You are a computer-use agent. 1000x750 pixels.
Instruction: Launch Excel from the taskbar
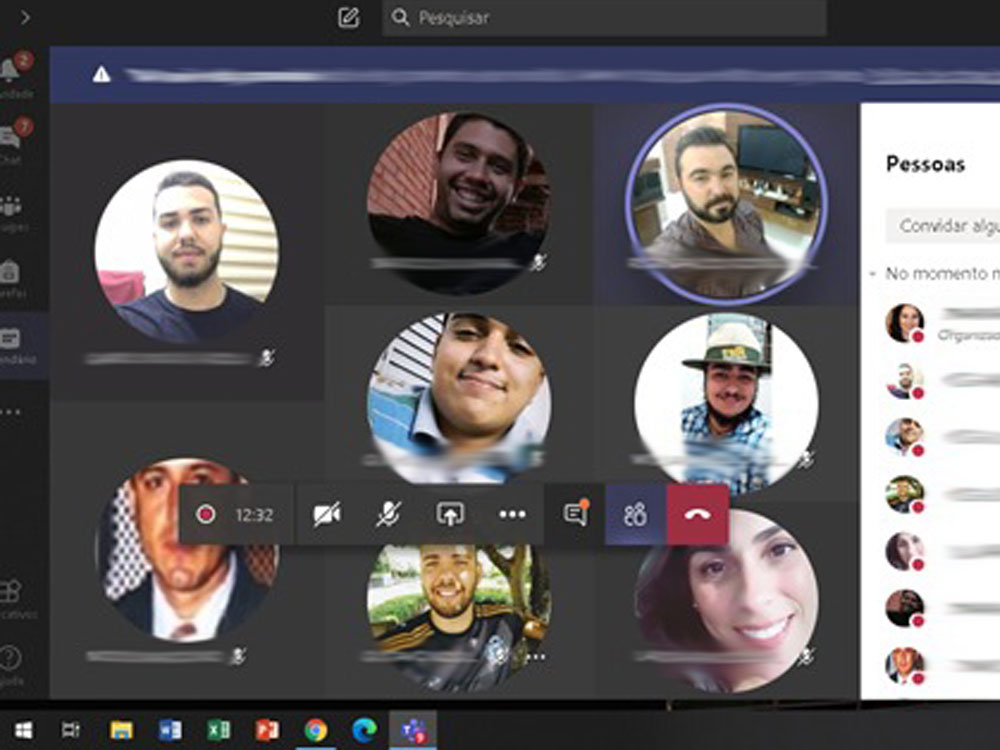[x=218, y=730]
